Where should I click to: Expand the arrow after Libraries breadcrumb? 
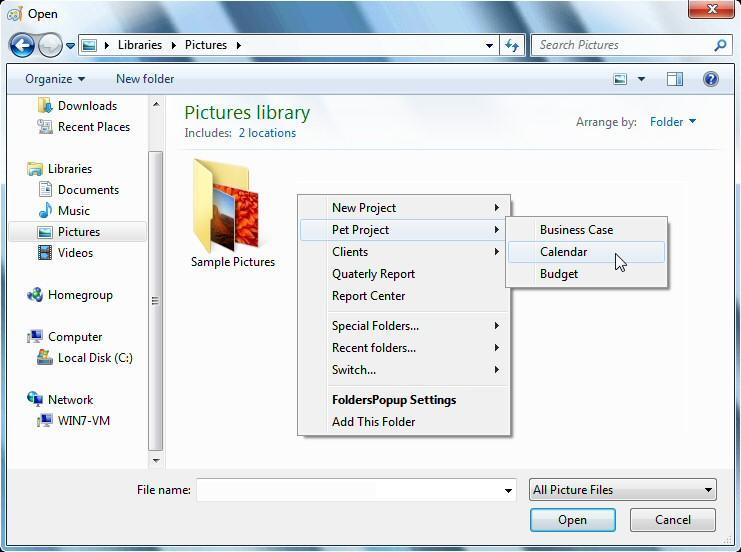(174, 45)
